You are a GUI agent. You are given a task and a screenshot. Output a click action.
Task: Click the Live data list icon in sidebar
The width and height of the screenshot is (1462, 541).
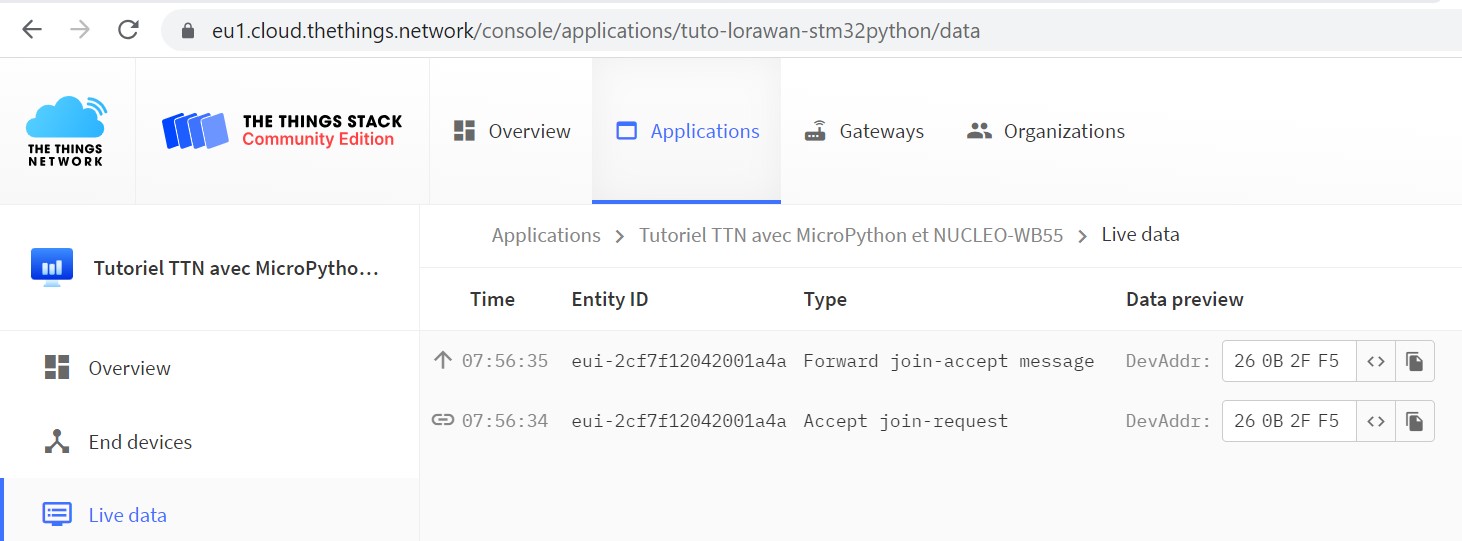click(57, 514)
